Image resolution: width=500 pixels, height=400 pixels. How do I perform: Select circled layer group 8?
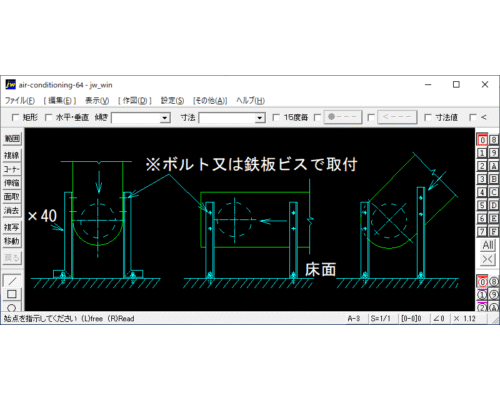(494, 282)
